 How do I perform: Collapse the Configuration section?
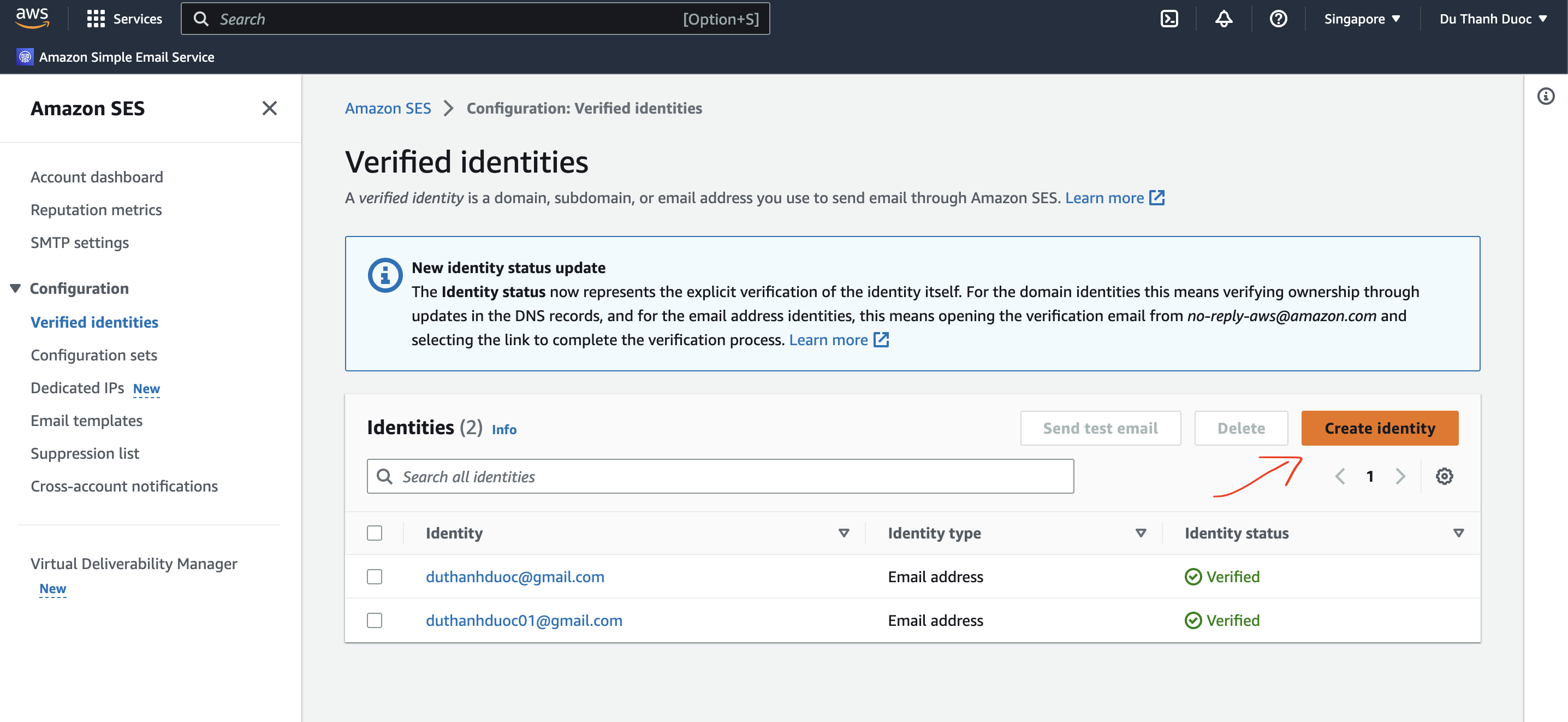(x=15, y=288)
